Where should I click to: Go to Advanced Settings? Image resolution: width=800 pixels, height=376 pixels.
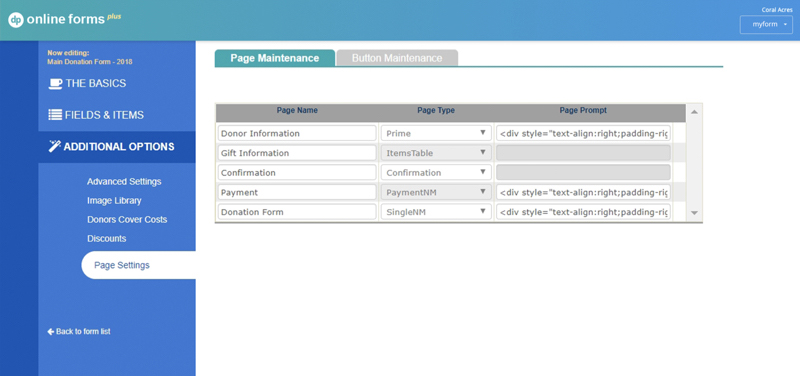124,182
